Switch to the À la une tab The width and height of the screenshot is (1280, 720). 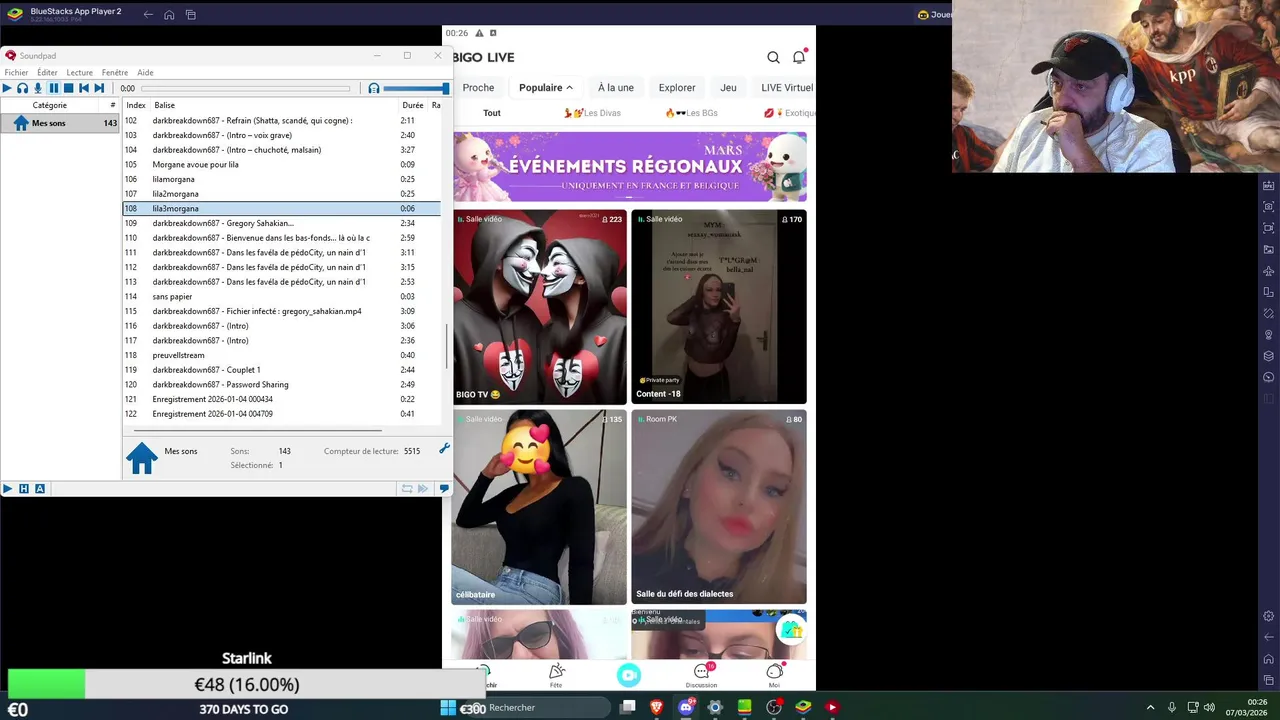pos(616,87)
